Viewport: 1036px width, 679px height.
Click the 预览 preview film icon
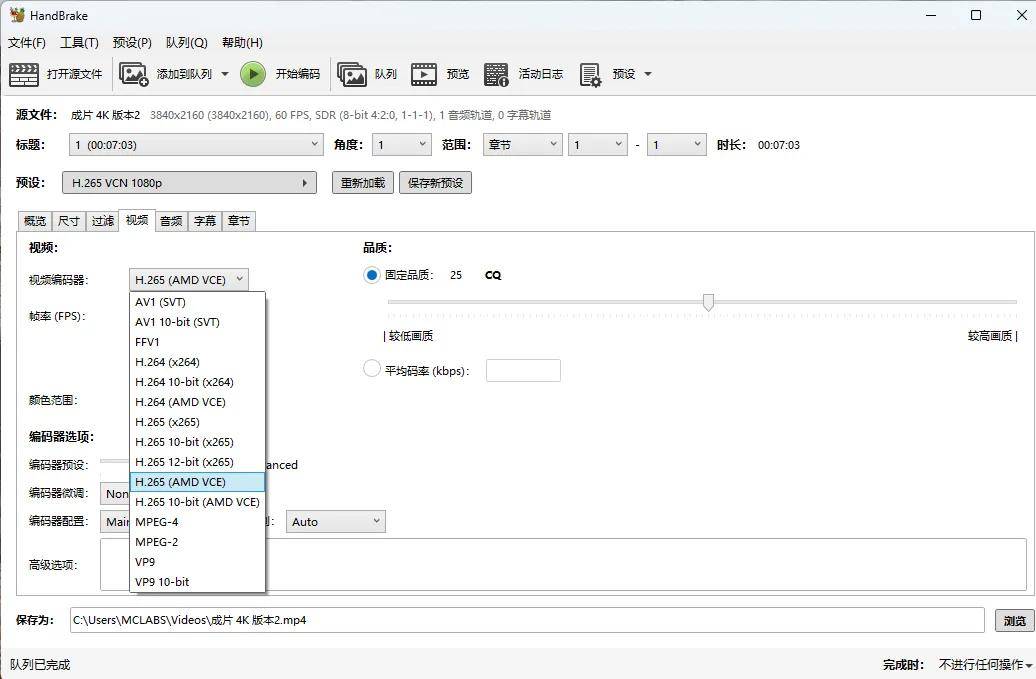424,74
